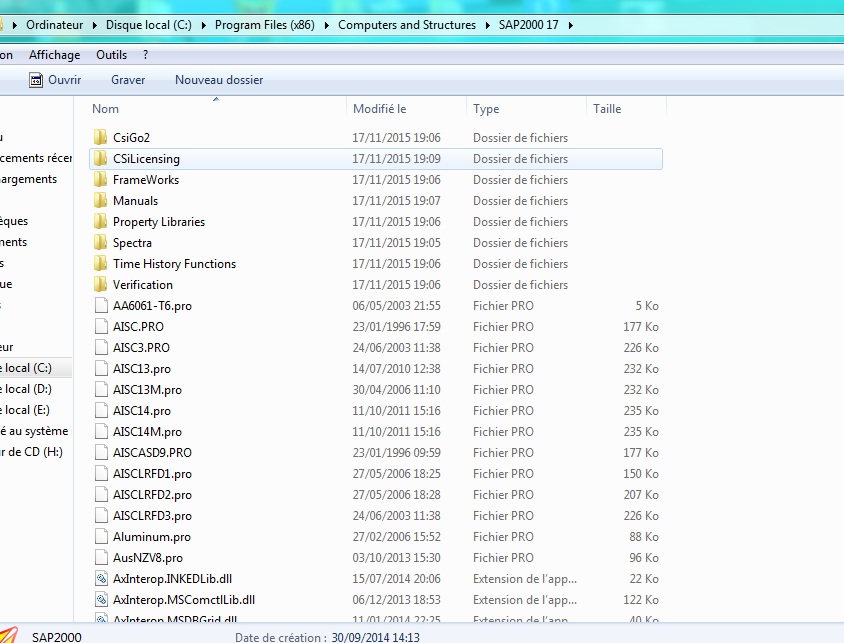Screen dimensions: 844x643
Task: Expand the arrow after Computers and Structures
Action: [x=488, y=25]
